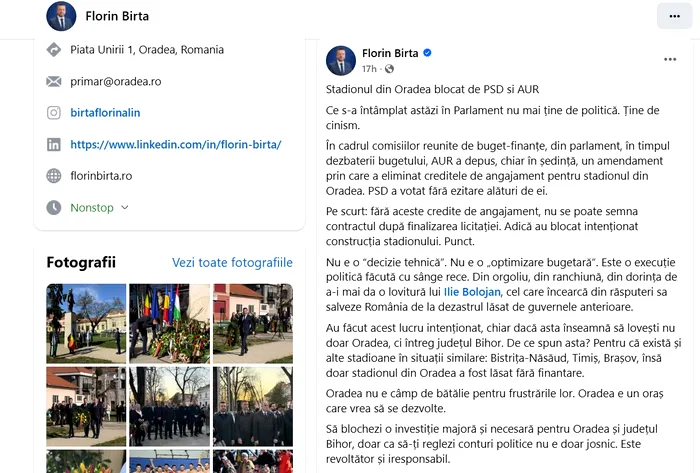Click the Florin Birta author name on post
700x473 pixels.
pyautogui.click(x=390, y=53)
